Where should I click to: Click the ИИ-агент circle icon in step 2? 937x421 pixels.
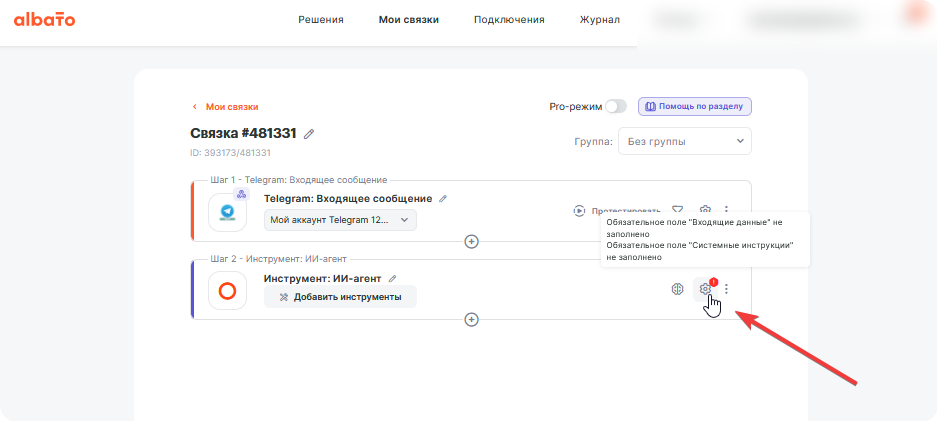227,291
